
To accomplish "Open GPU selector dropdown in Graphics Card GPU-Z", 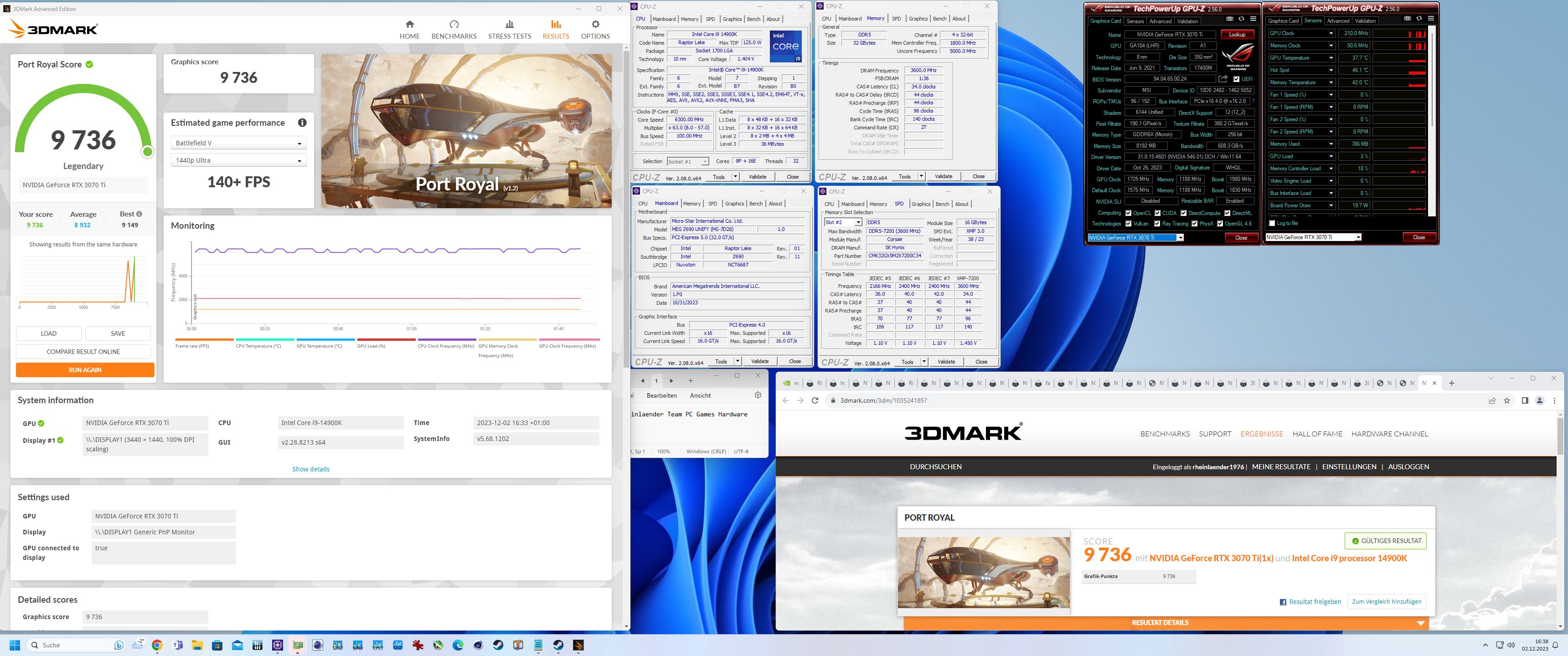I will point(1136,237).
